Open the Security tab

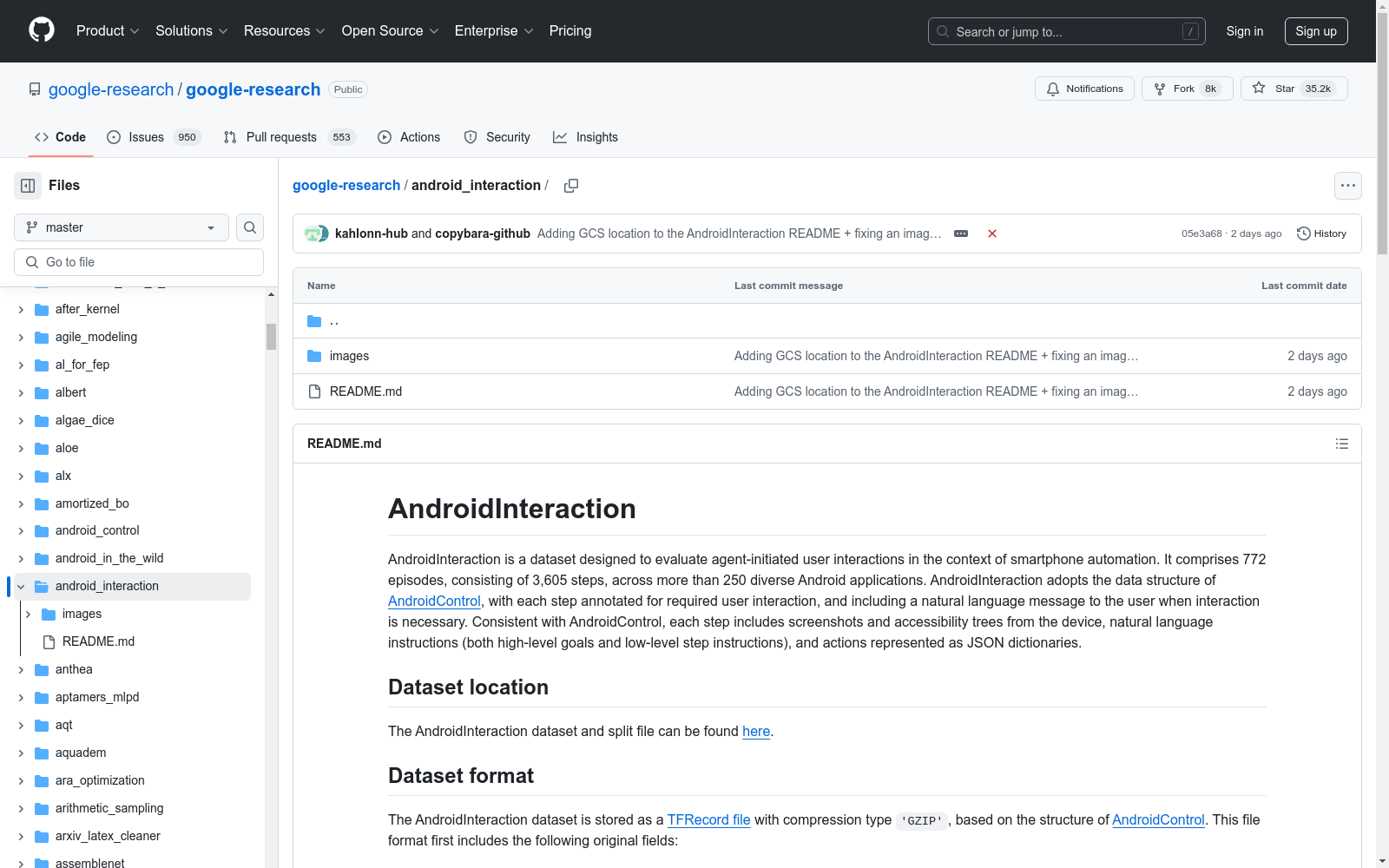tap(497, 137)
